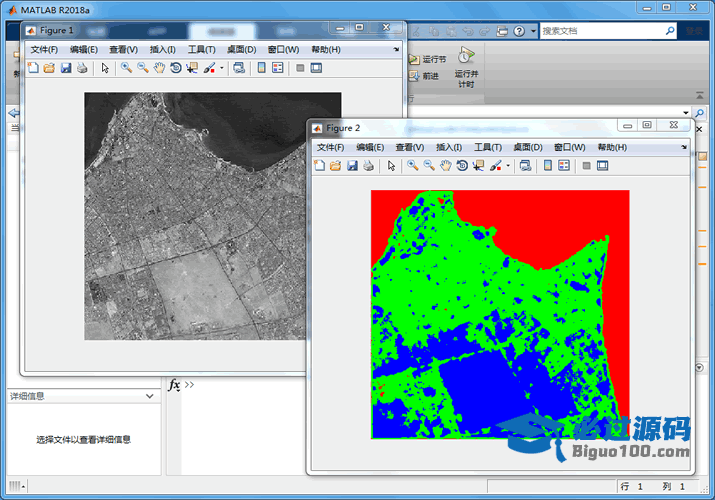Collapse the MATLAB toolstrip ribbon

(x=699, y=95)
